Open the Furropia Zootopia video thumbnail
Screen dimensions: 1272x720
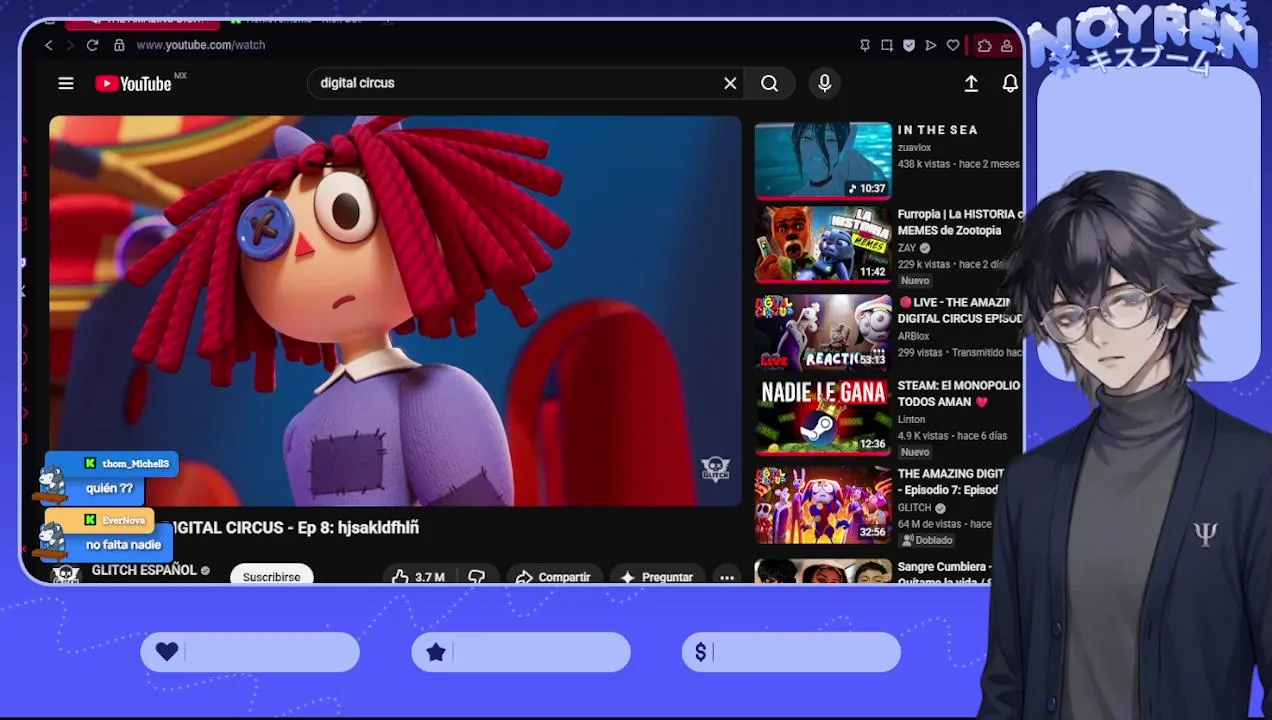[x=823, y=244]
